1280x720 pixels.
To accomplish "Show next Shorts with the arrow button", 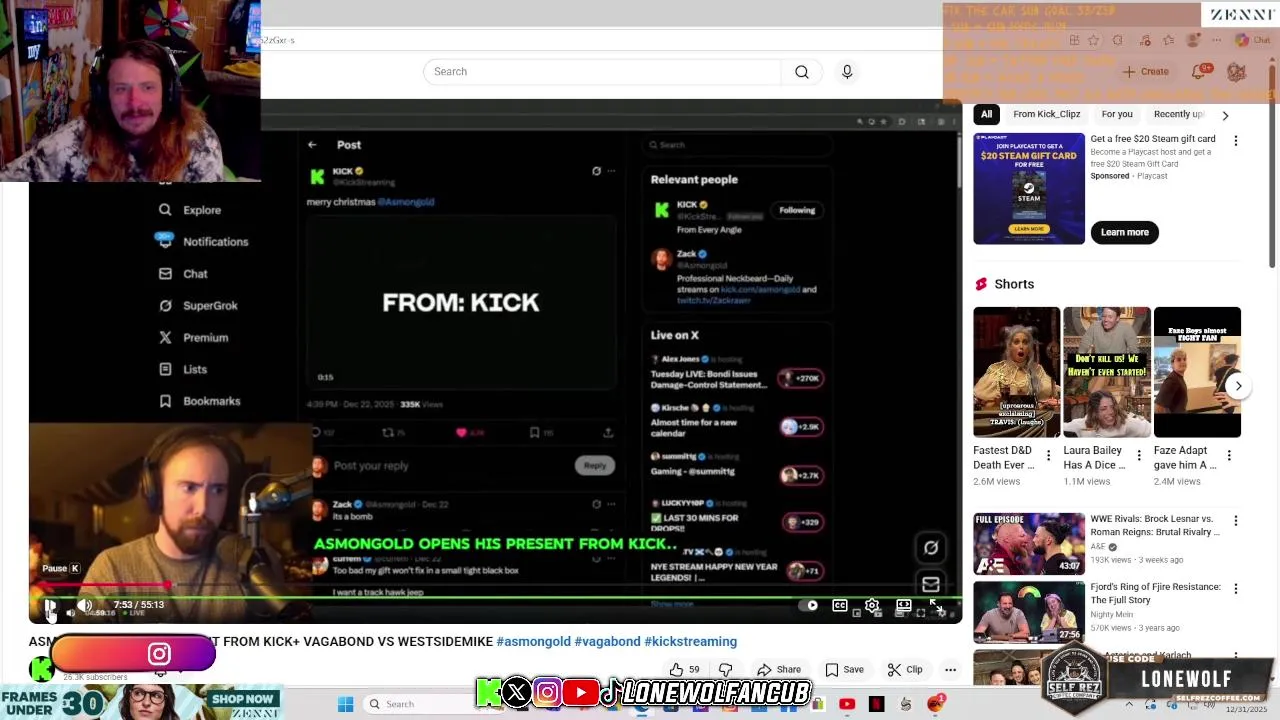I will [x=1238, y=386].
